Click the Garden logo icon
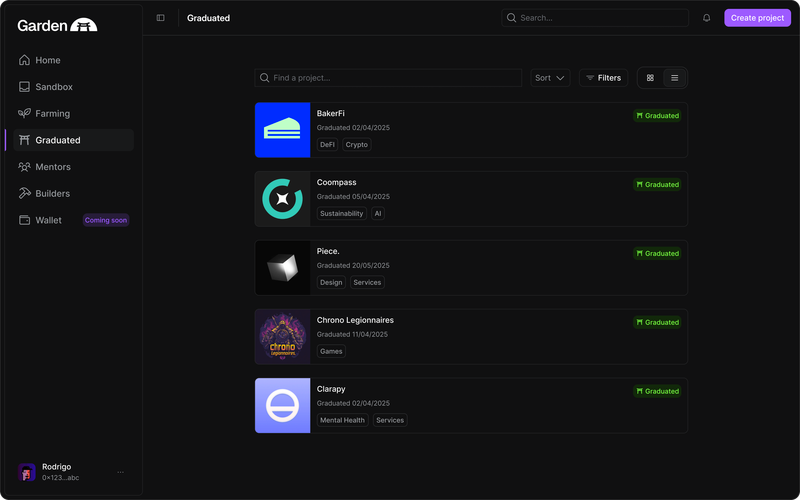 pos(84,25)
